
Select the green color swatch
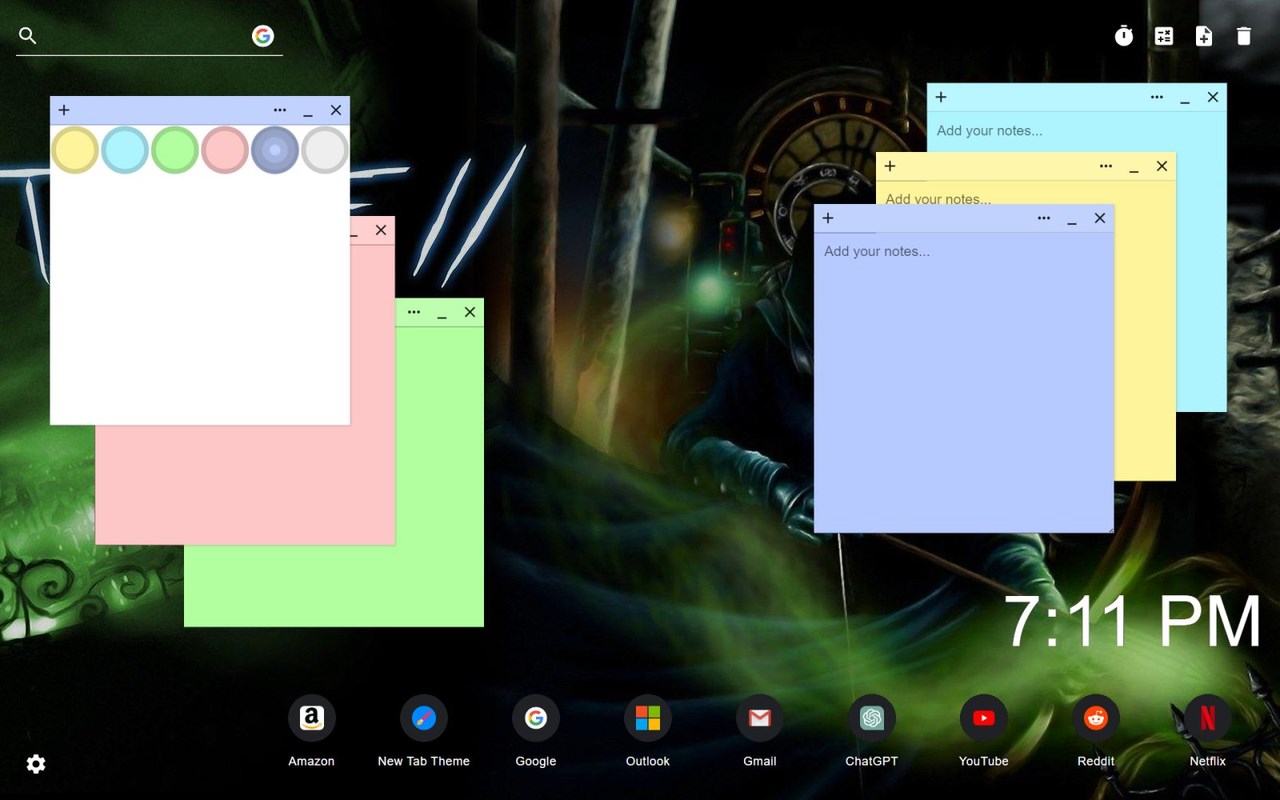point(175,150)
